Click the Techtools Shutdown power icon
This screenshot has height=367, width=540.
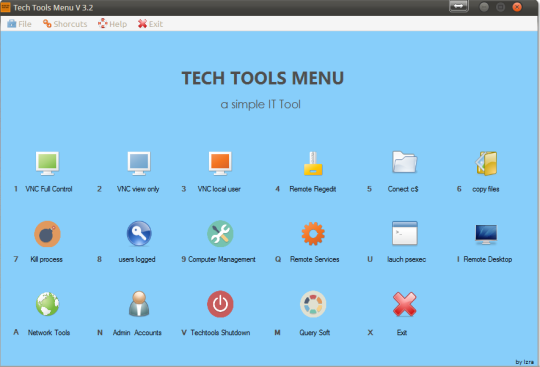tap(220, 304)
